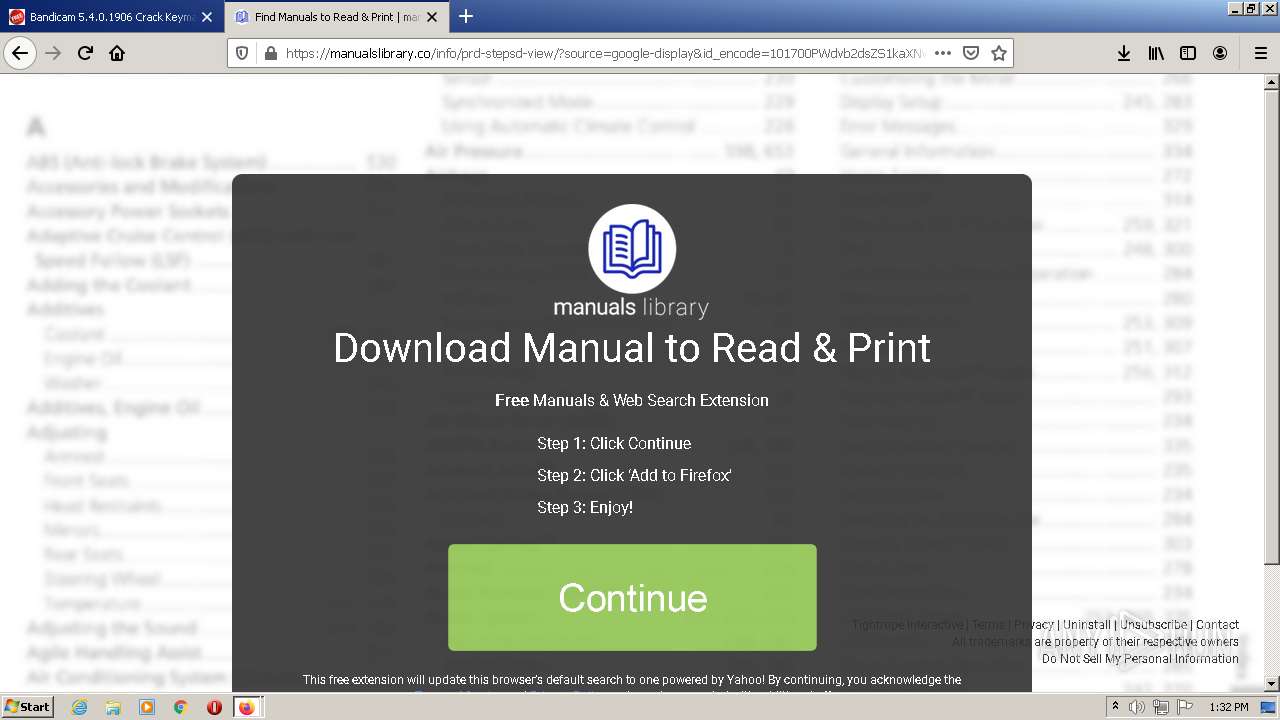Open the Firefox home page

[117, 53]
